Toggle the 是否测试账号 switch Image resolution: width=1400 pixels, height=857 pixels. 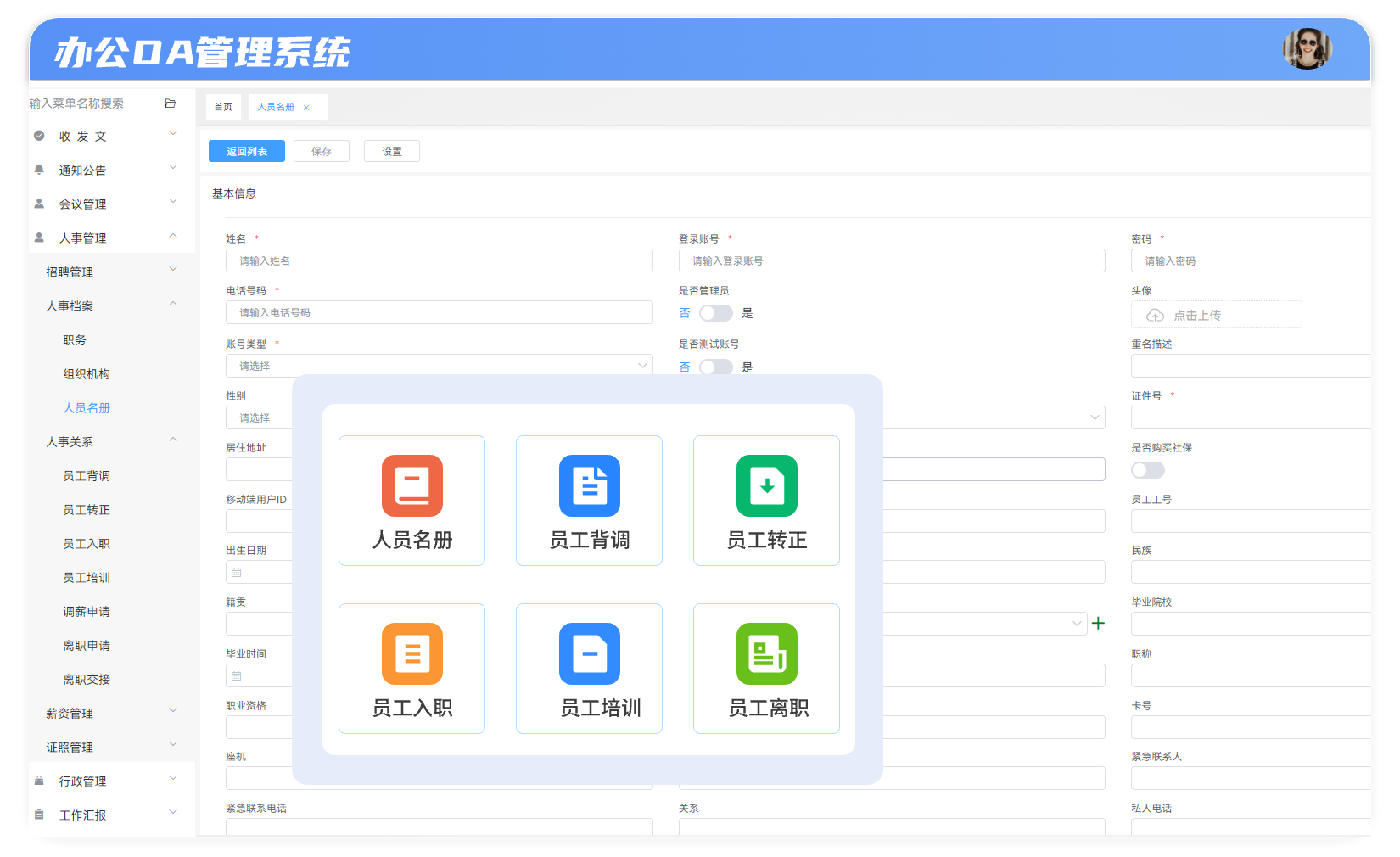[715, 367]
